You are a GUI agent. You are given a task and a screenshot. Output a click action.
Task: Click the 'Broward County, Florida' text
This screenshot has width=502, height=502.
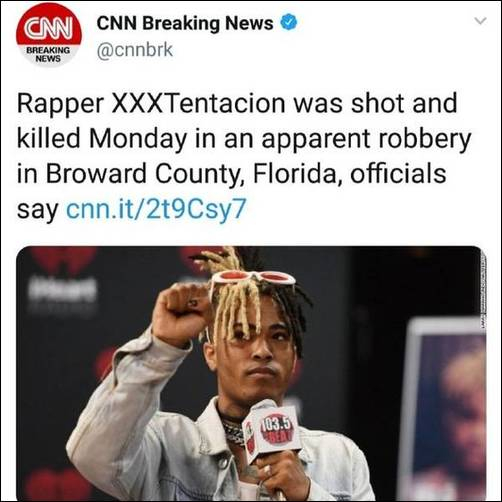[x=191, y=173]
